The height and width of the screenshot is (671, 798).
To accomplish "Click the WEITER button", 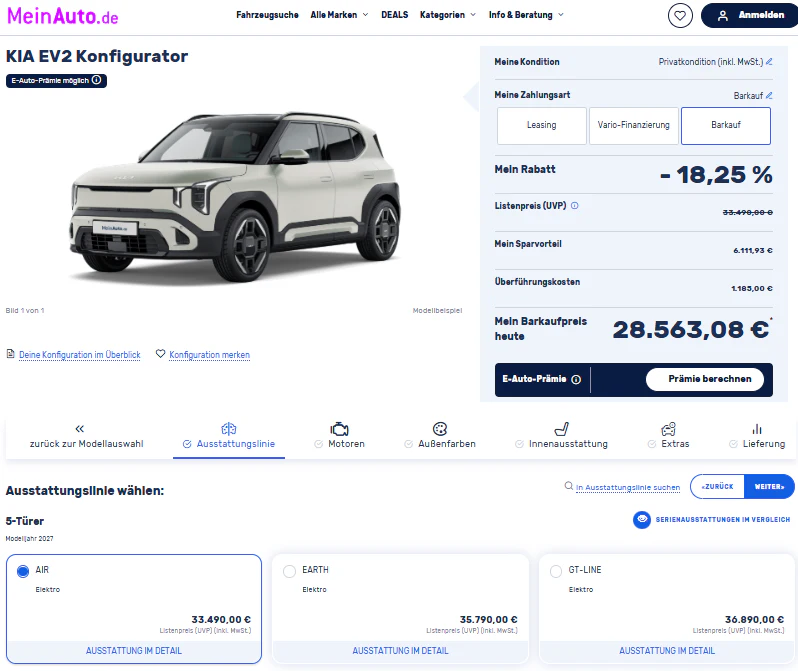I will coord(769,487).
